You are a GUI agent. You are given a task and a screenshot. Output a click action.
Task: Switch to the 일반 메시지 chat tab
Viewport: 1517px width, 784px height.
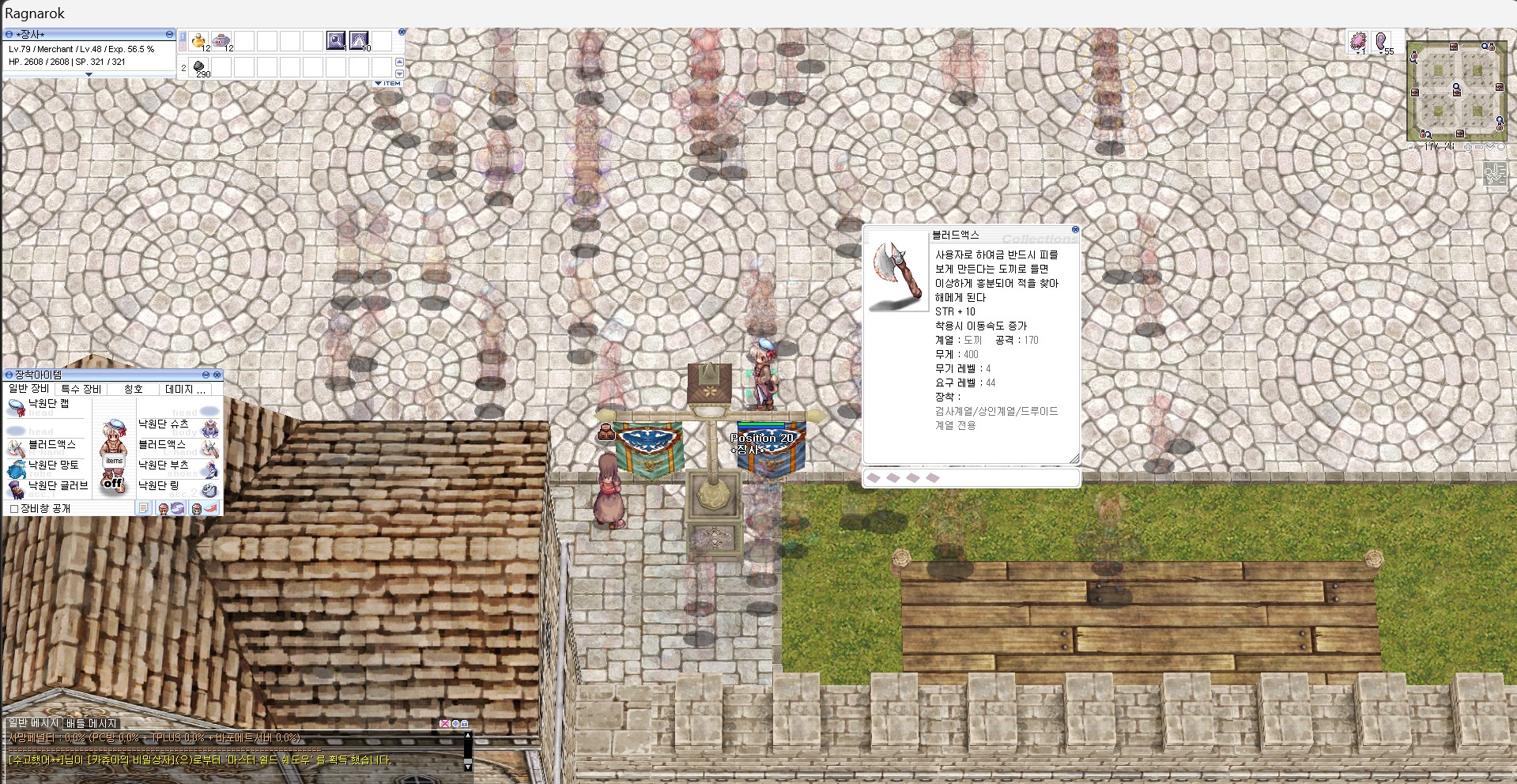coord(33,723)
